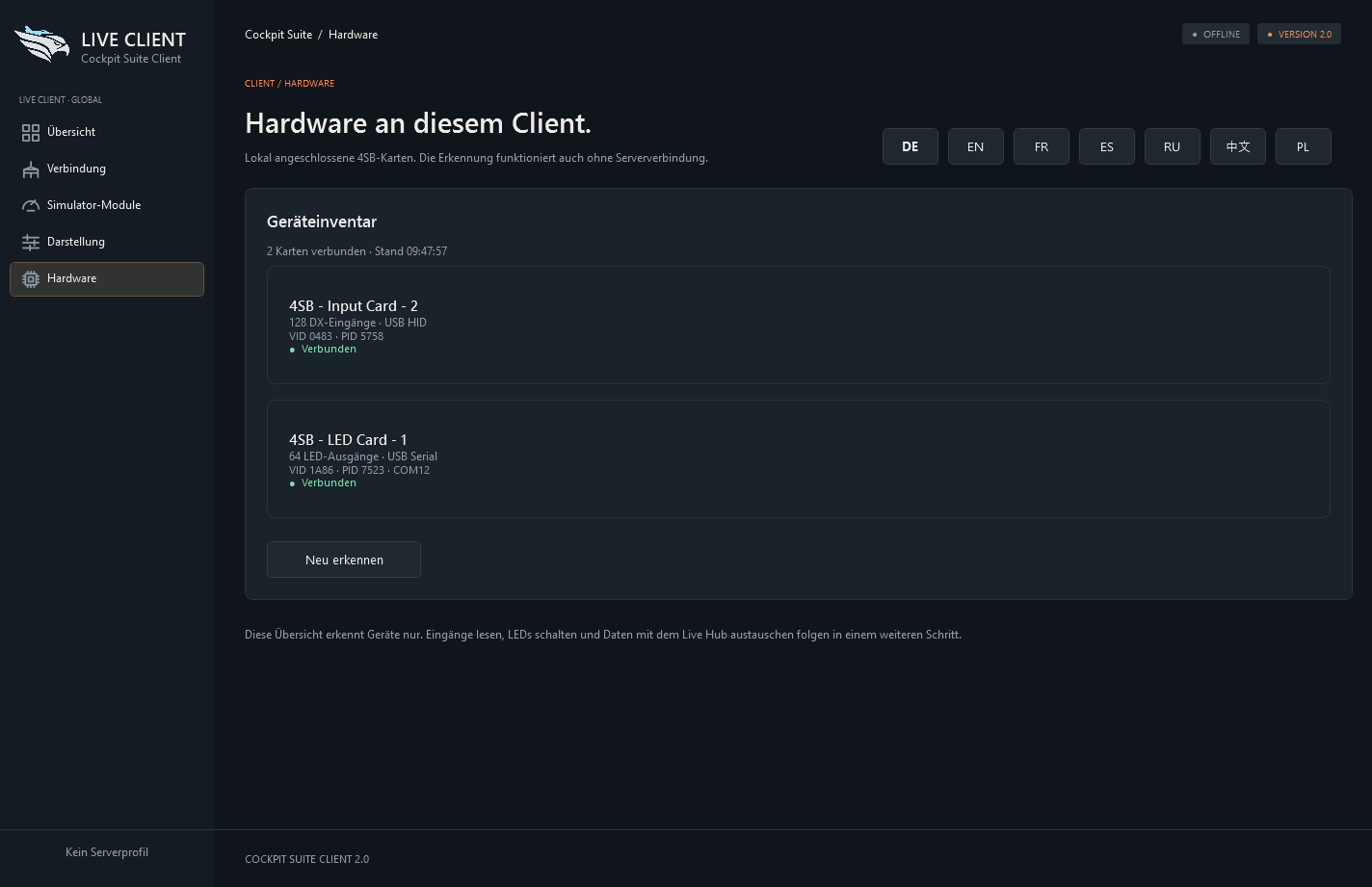Go to Verbindung in sidebar

pyautogui.click(x=107, y=170)
